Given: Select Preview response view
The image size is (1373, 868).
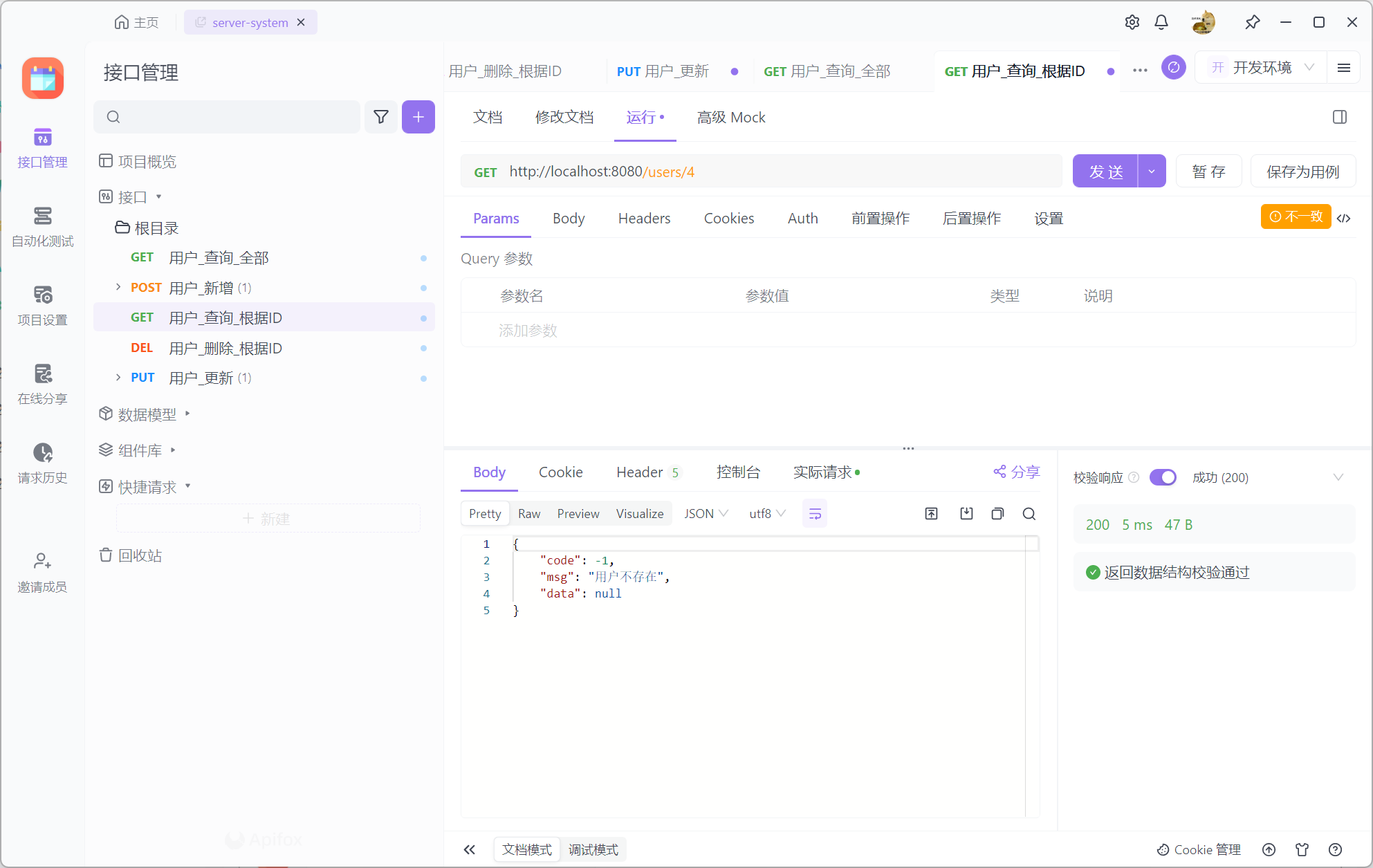Looking at the screenshot, I should 578,514.
